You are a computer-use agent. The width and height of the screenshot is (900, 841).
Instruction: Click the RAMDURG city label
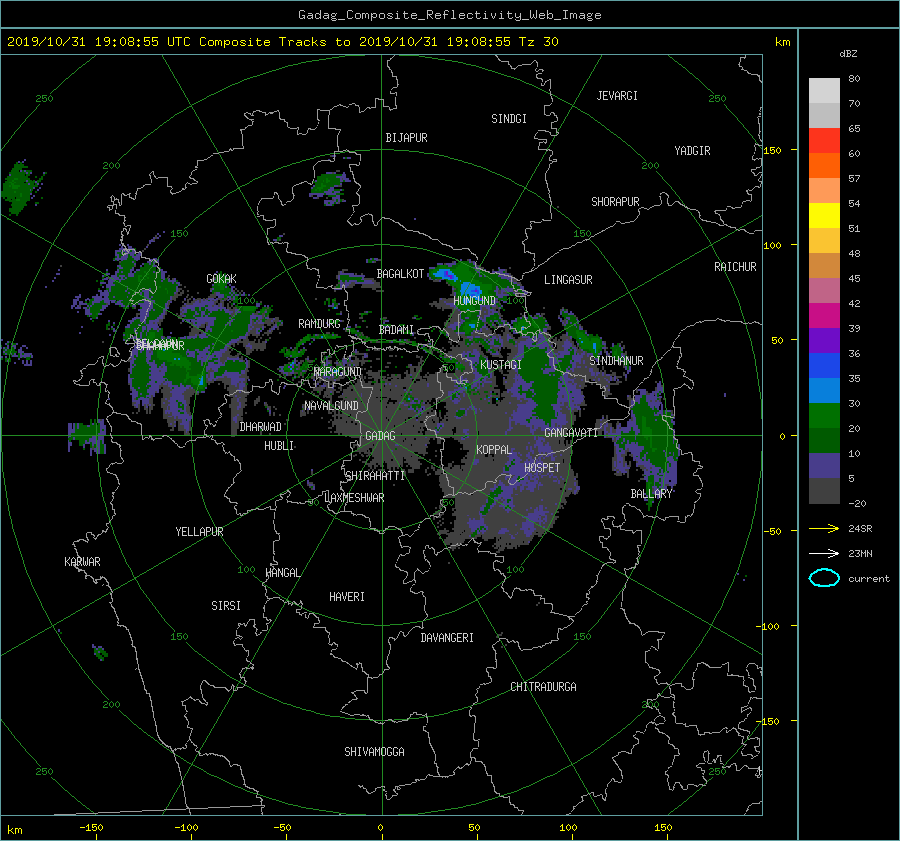(x=319, y=324)
